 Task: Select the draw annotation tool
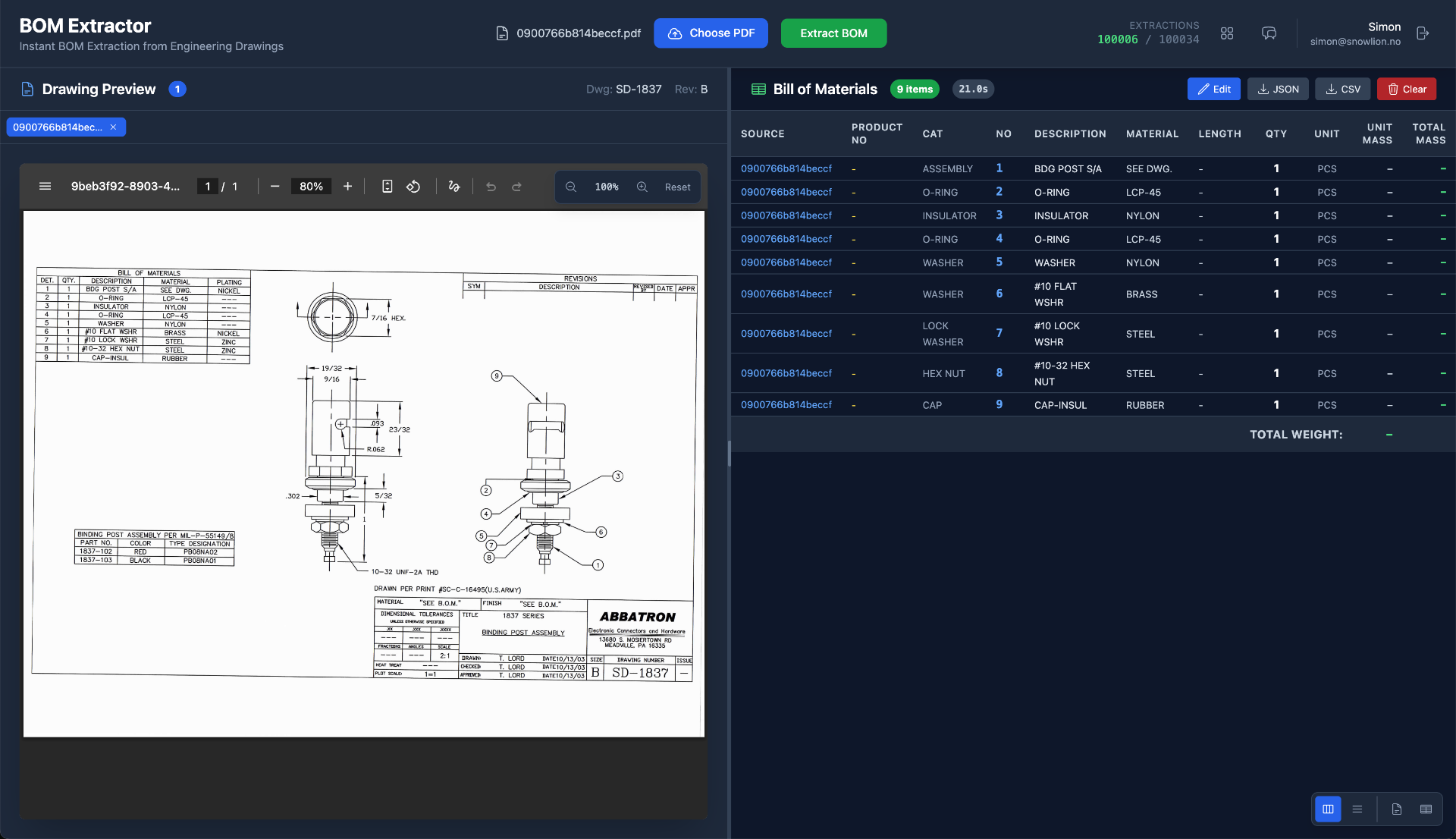click(x=454, y=187)
